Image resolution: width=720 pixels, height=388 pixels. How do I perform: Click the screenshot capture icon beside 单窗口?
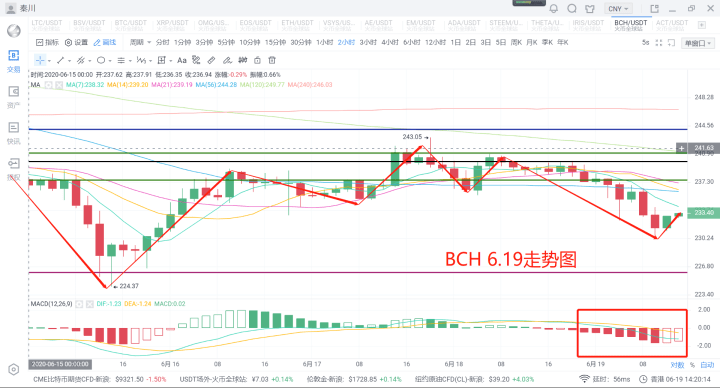671,43
